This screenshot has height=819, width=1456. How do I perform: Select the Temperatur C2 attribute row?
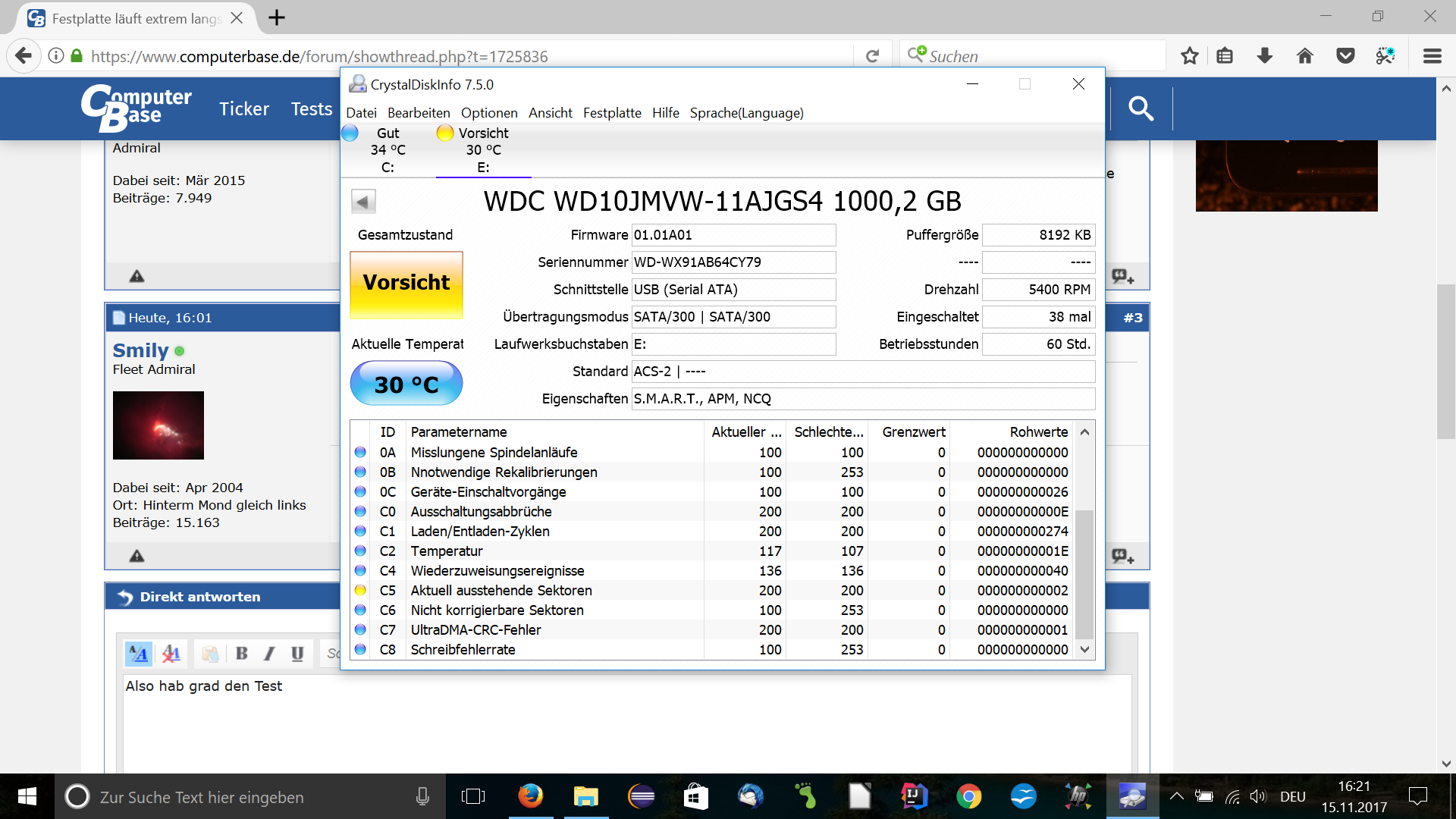(x=446, y=551)
